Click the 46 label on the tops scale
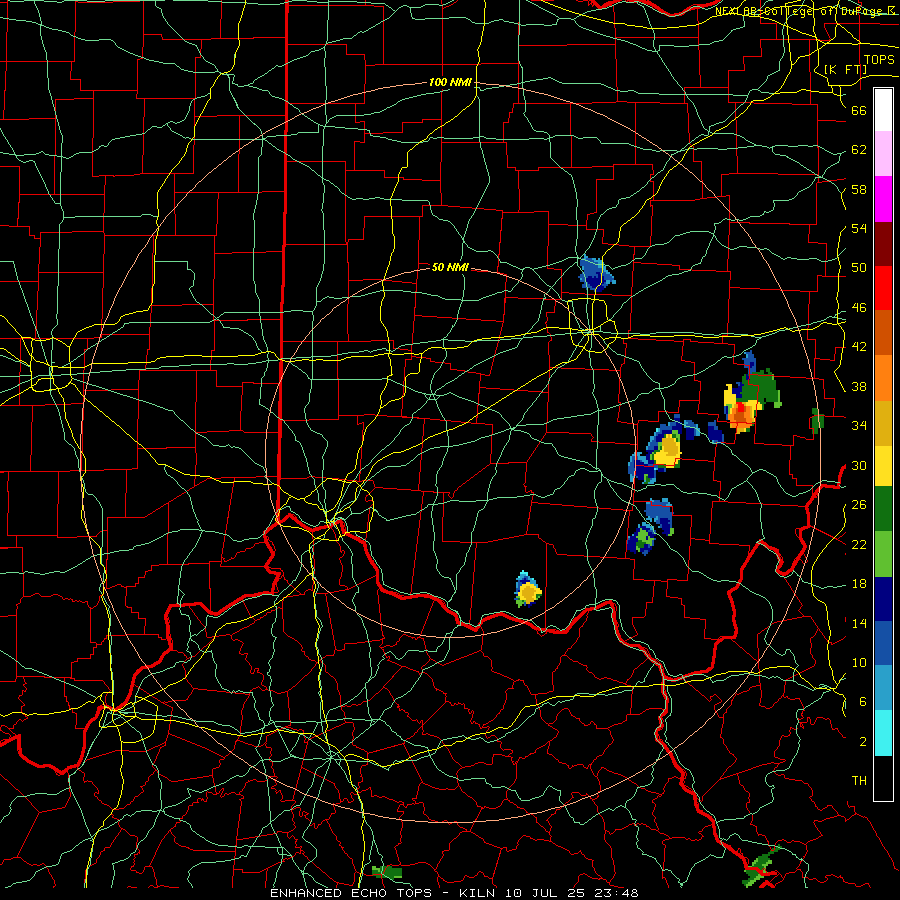This screenshot has height=900, width=900. (x=859, y=308)
